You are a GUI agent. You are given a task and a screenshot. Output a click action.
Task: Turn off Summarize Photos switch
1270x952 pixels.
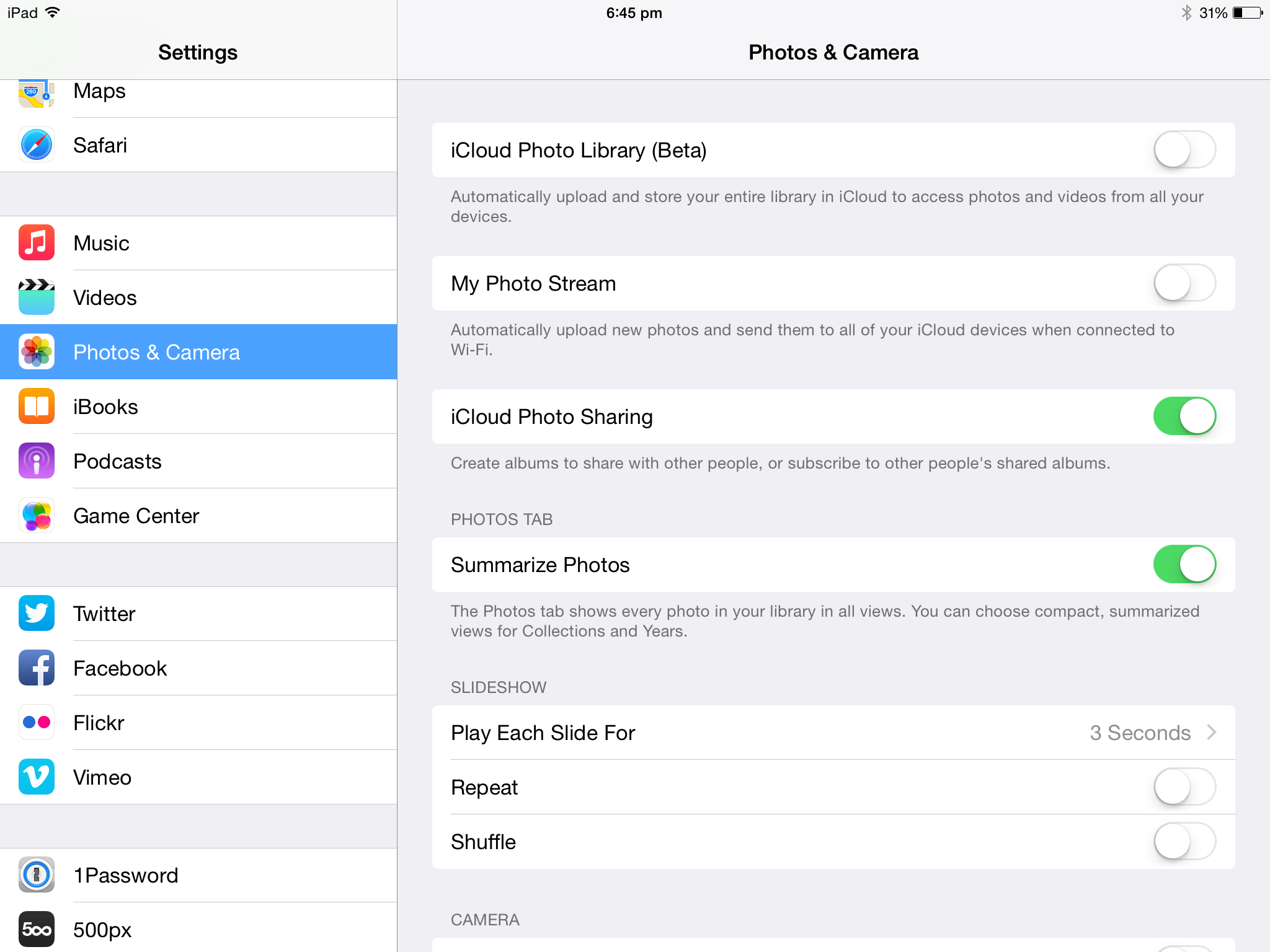tap(1184, 565)
